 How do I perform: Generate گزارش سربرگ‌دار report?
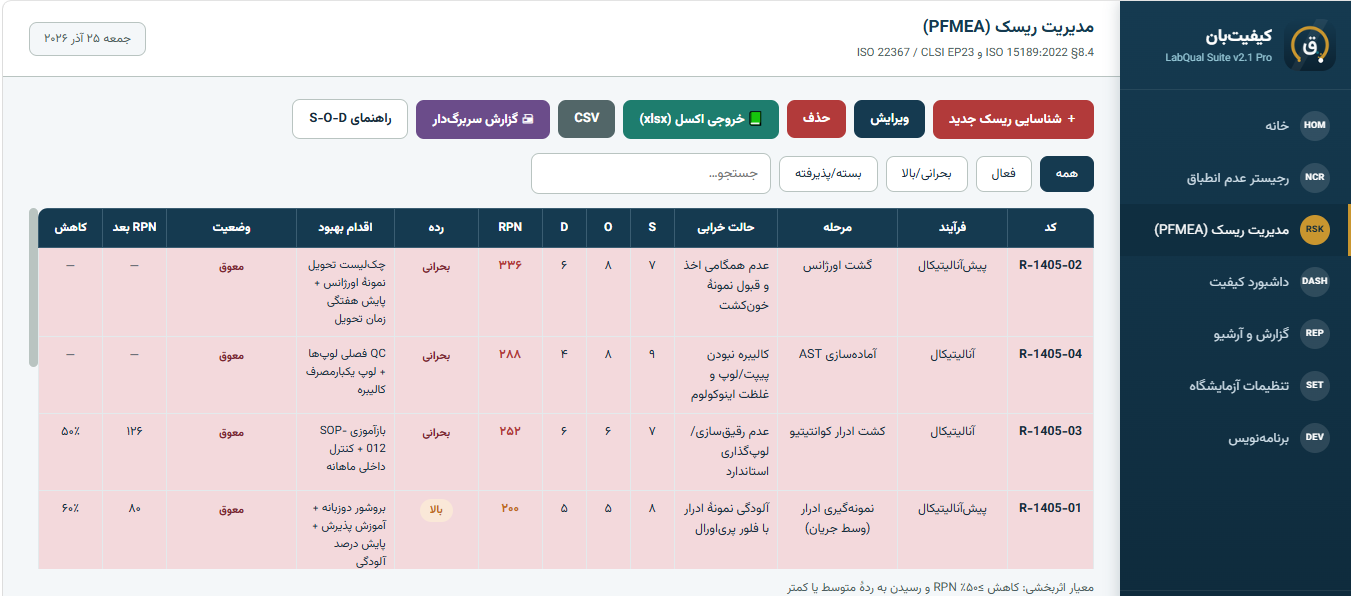[483, 119]
